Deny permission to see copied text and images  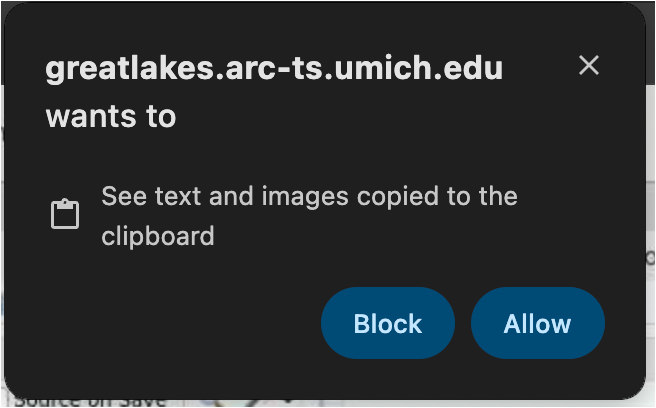point(388,323)
